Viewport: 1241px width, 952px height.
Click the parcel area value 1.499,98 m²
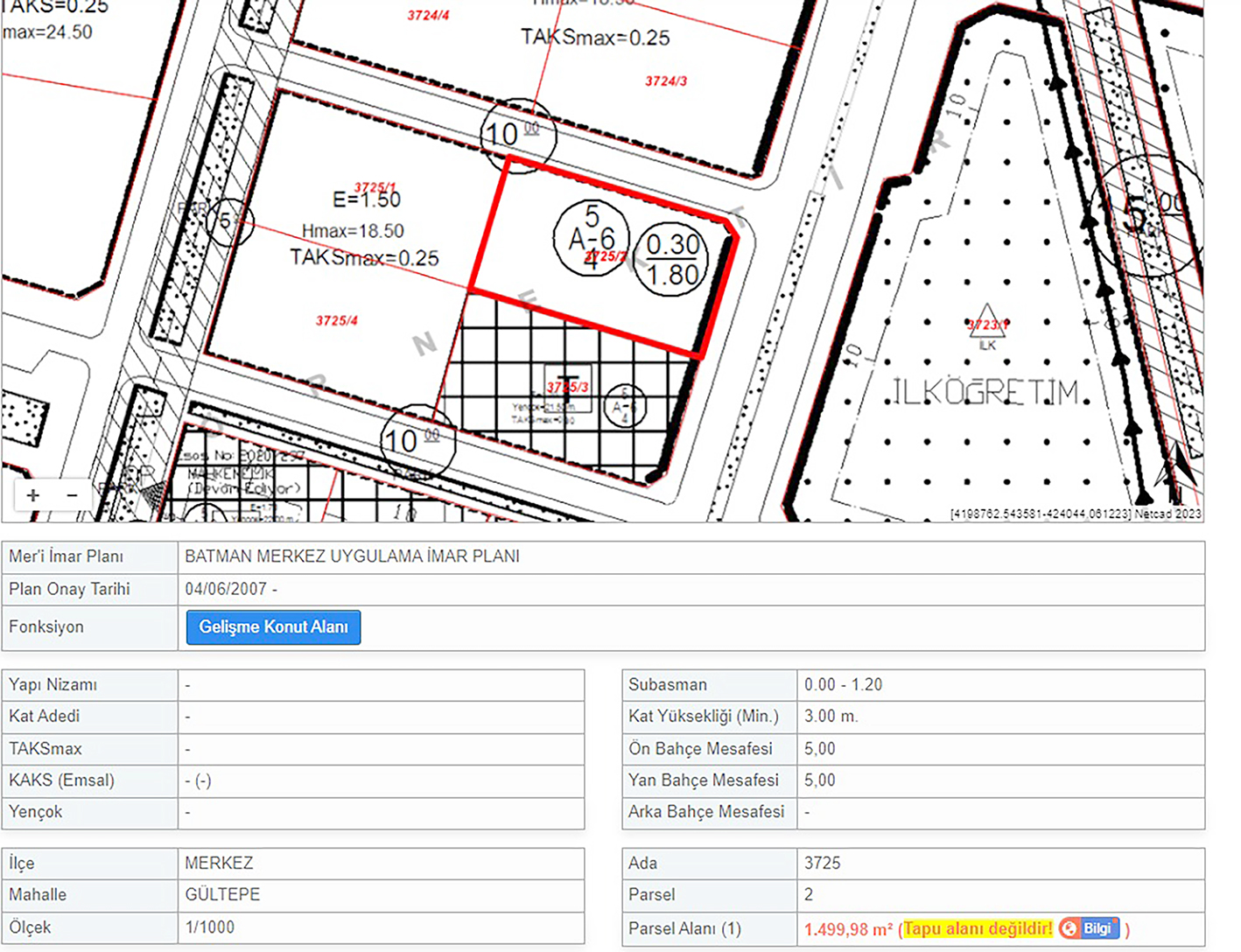[848, 929]
